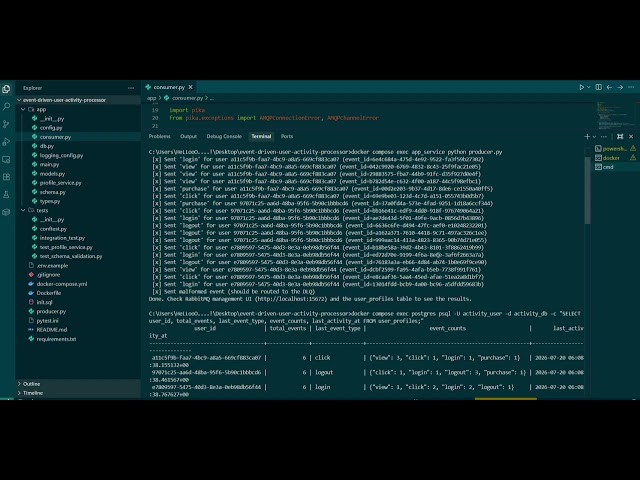The width and height of the screenshot is (640, 480).
Task: Open the Source Control view
Action: point(6,124)
